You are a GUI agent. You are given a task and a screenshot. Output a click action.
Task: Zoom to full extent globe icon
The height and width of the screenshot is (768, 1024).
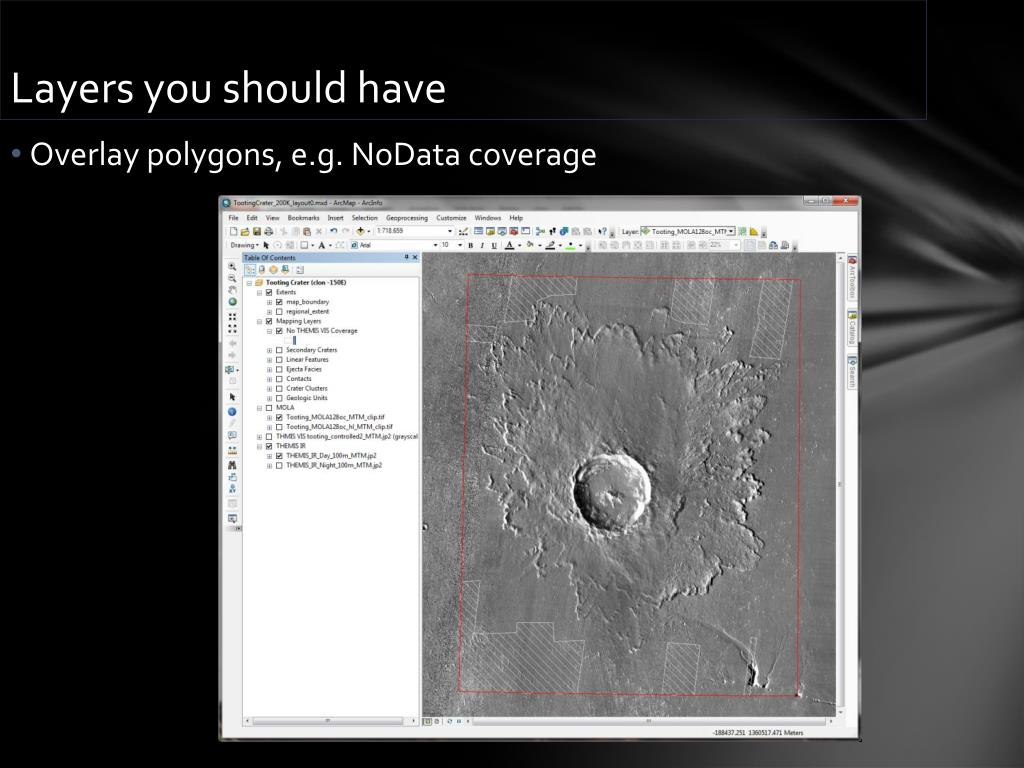click(232, 302)
